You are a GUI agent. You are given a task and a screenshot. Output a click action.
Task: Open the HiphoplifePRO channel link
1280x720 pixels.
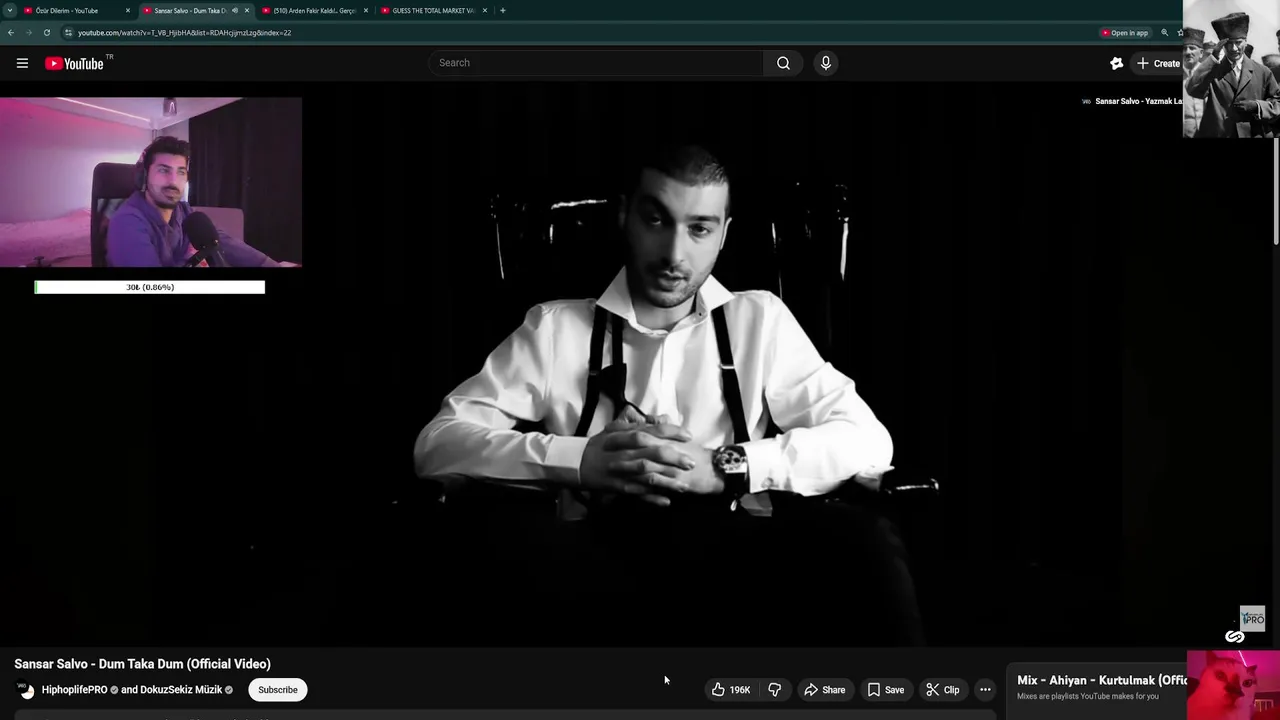point(75,690)
